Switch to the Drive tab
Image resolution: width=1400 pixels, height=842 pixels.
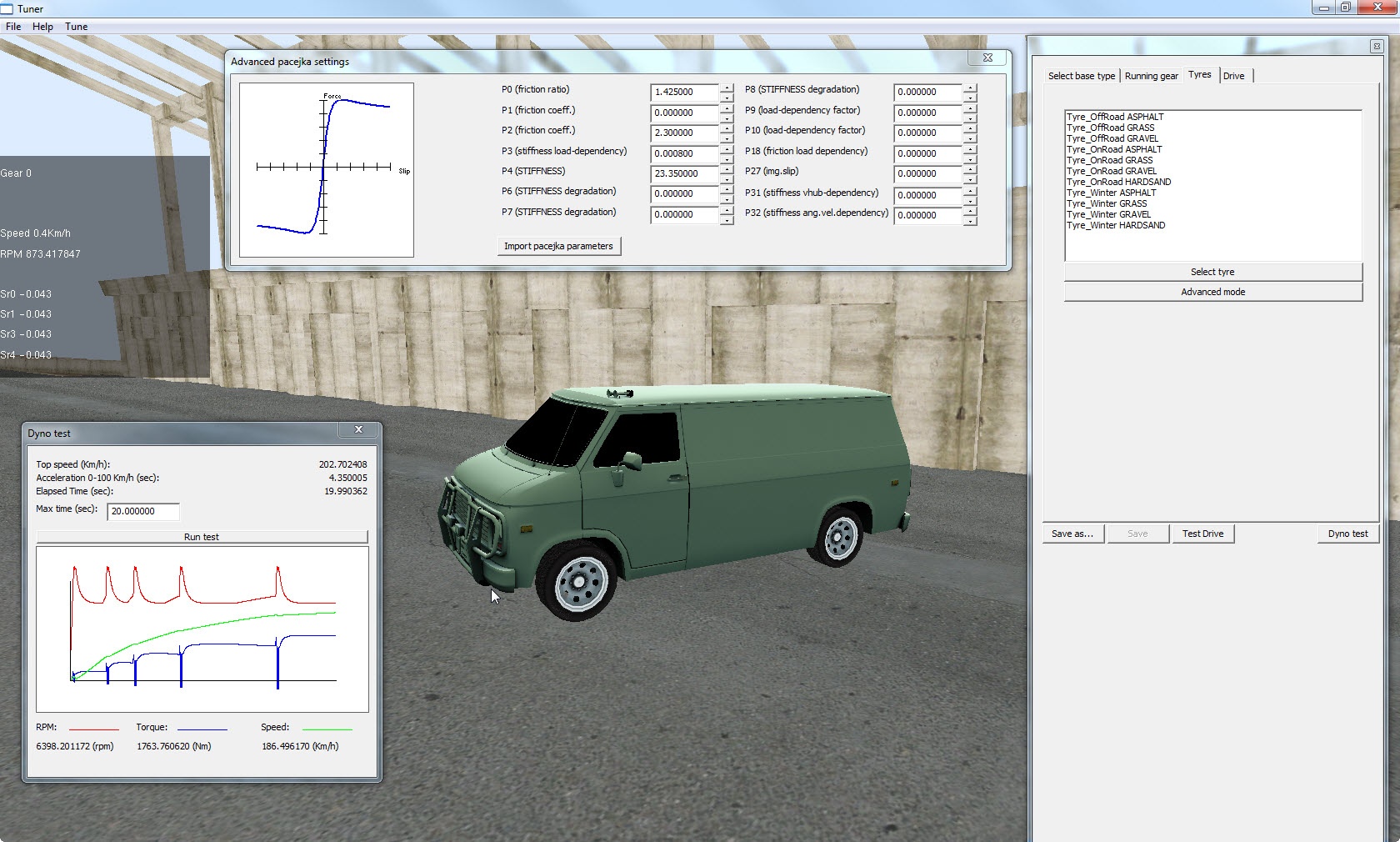point(1233,76)
